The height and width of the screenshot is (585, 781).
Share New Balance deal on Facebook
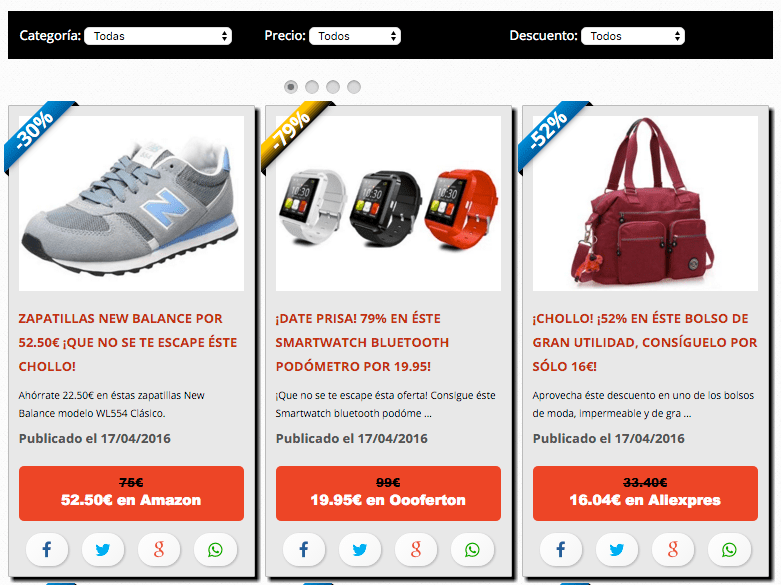click(x=47, y=550)
